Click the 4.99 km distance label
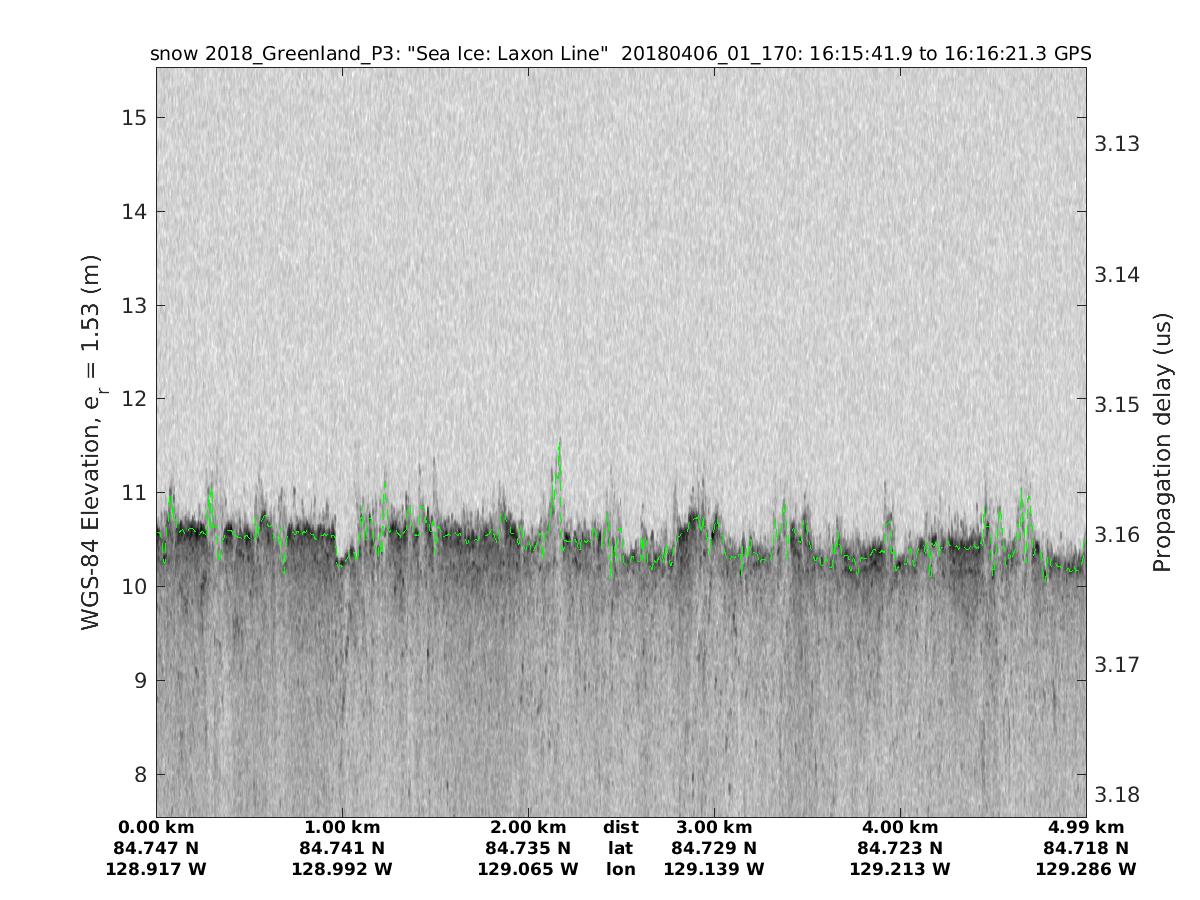1200x900 pixels. point(1086,827)
